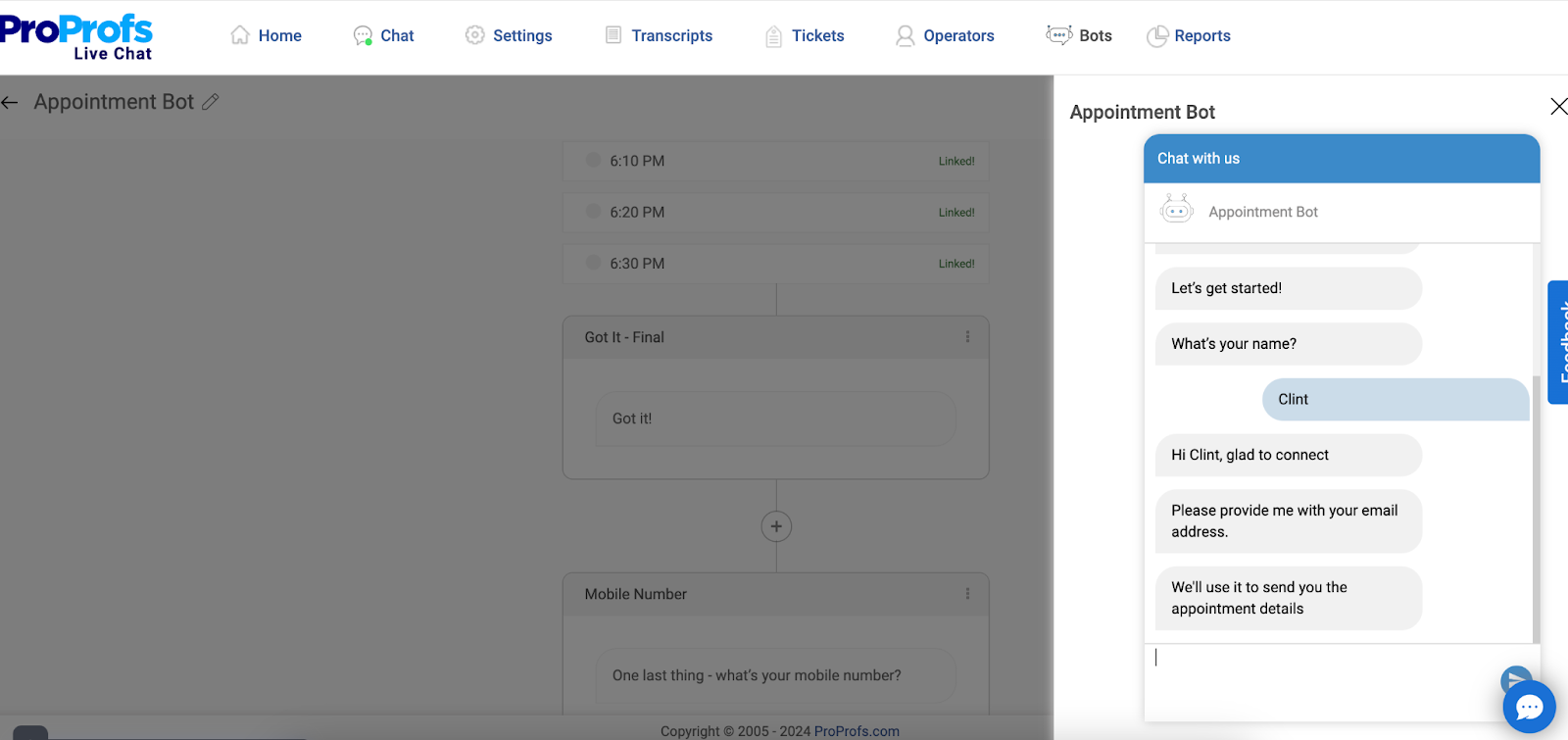This screenshot has height=740, width=1568.
Task: Edit the Appointment Bot name with pencil icon
Action: (x=210, y=102)
